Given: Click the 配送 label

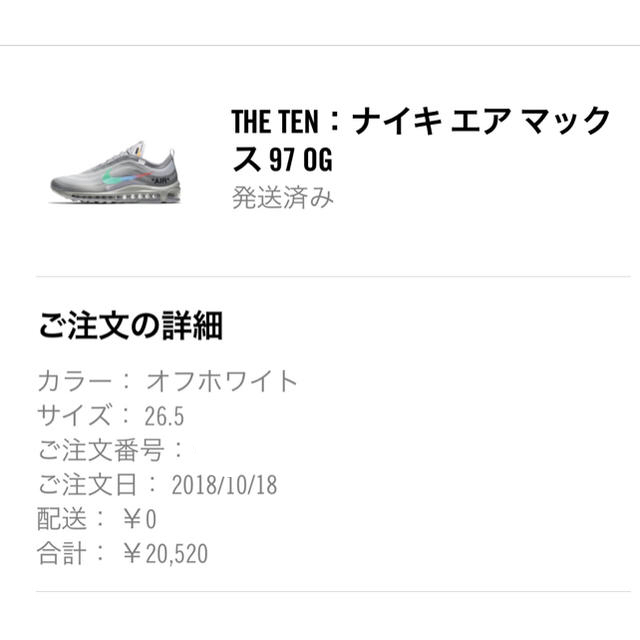Looking at the screenshot, I should tap(62, 519).
